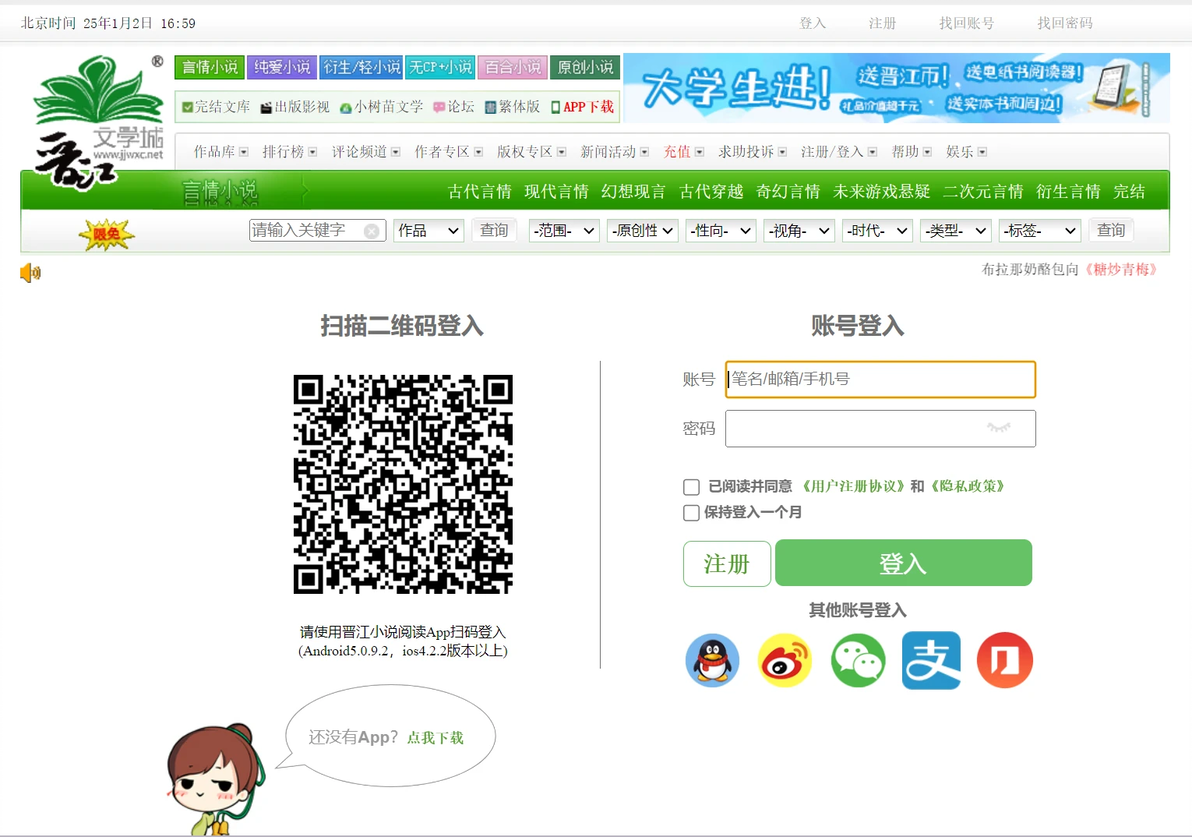Image resolution: width=1192 pixels, height=837 pixels.
Task: Open the 作者专区 menu
Action: pyautogui.click(x=449, y=152)
